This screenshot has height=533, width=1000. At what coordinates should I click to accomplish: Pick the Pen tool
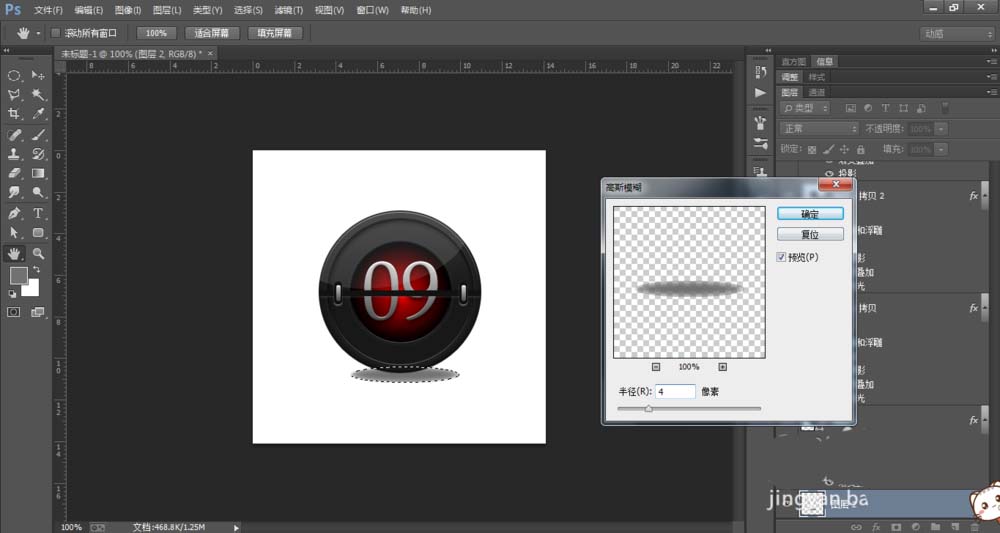tap(15, 213)
